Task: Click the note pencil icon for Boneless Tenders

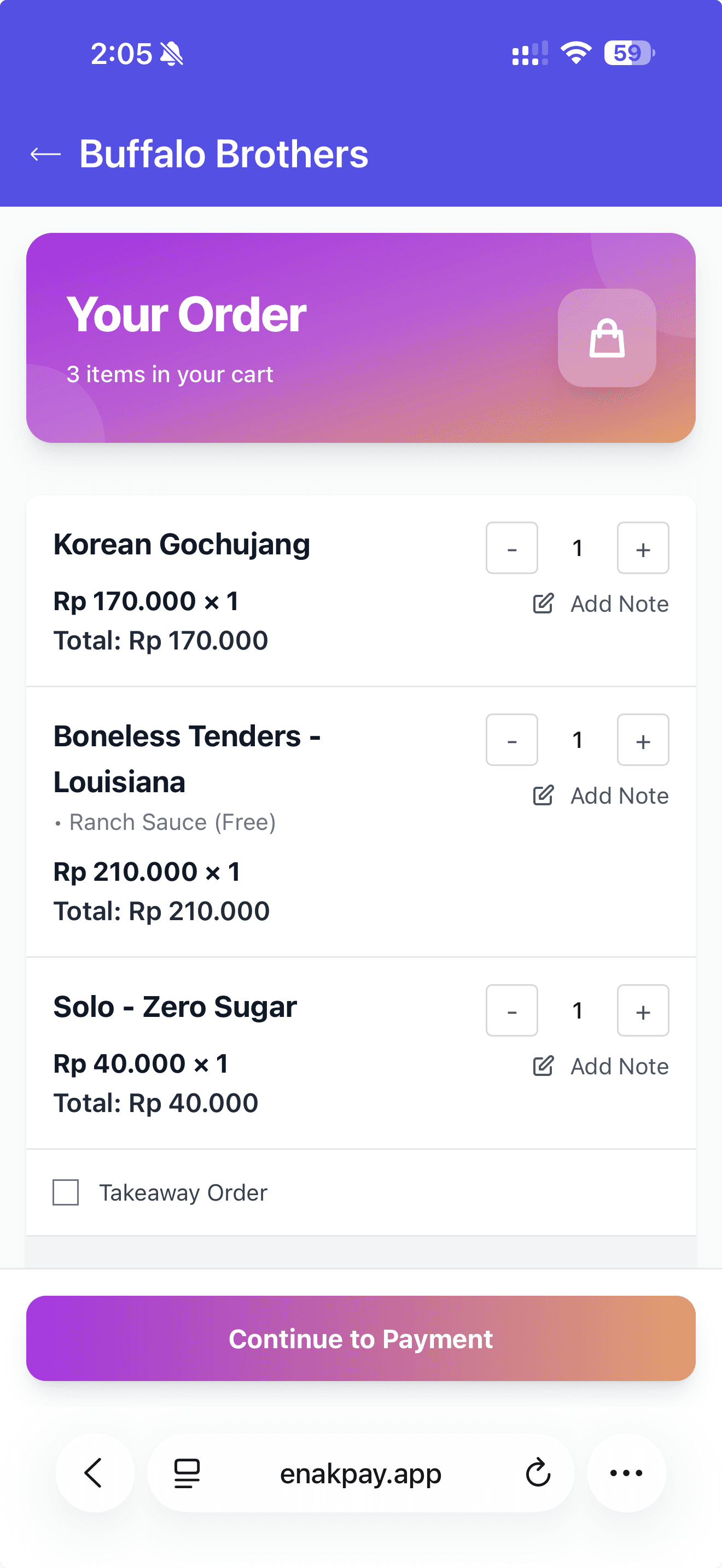Action: coord(543,795)
